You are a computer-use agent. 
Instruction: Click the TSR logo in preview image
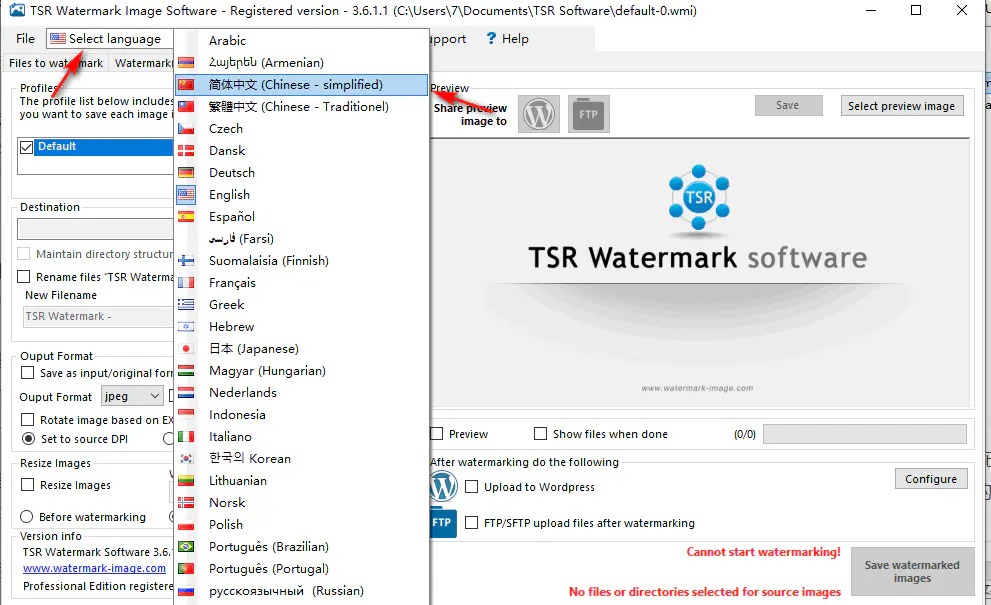click(699, 196)
